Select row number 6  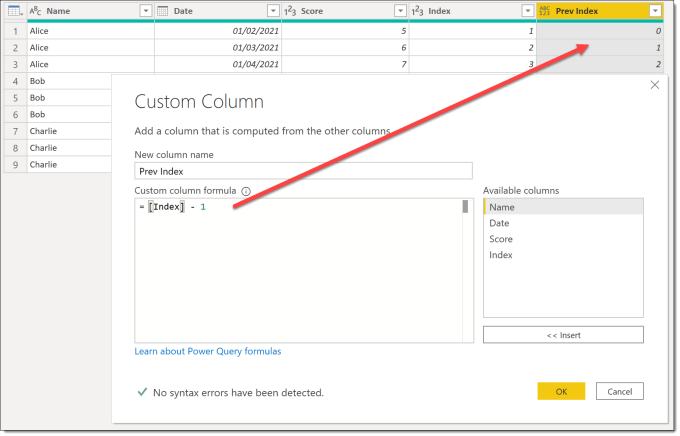[16, 115]
